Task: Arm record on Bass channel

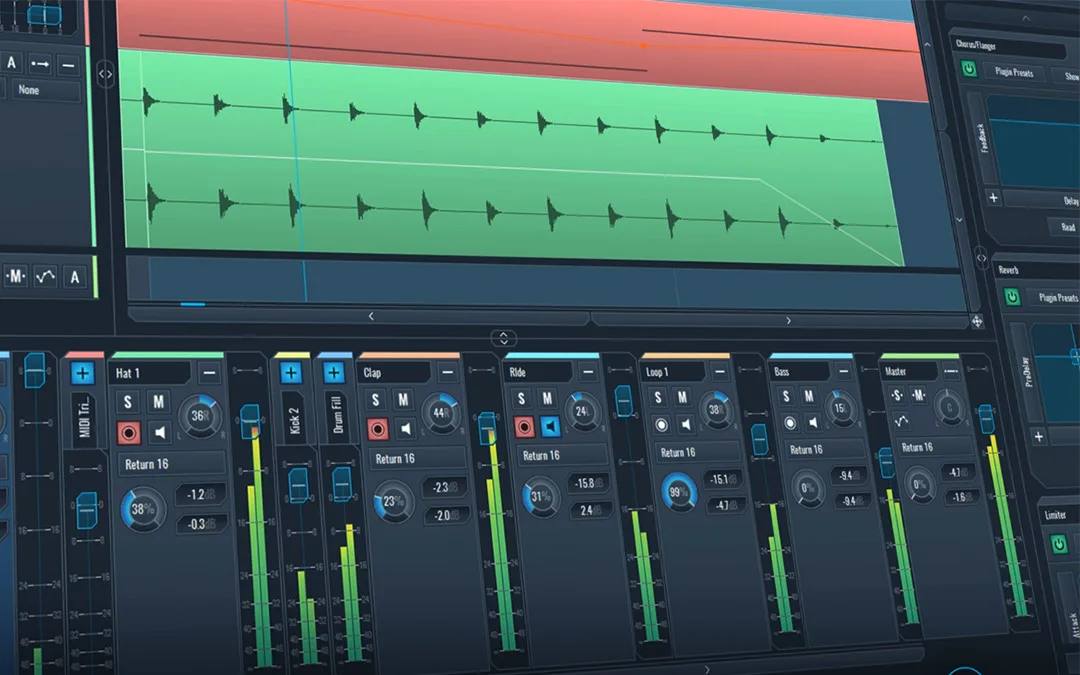Action: [x=790, y=422]
